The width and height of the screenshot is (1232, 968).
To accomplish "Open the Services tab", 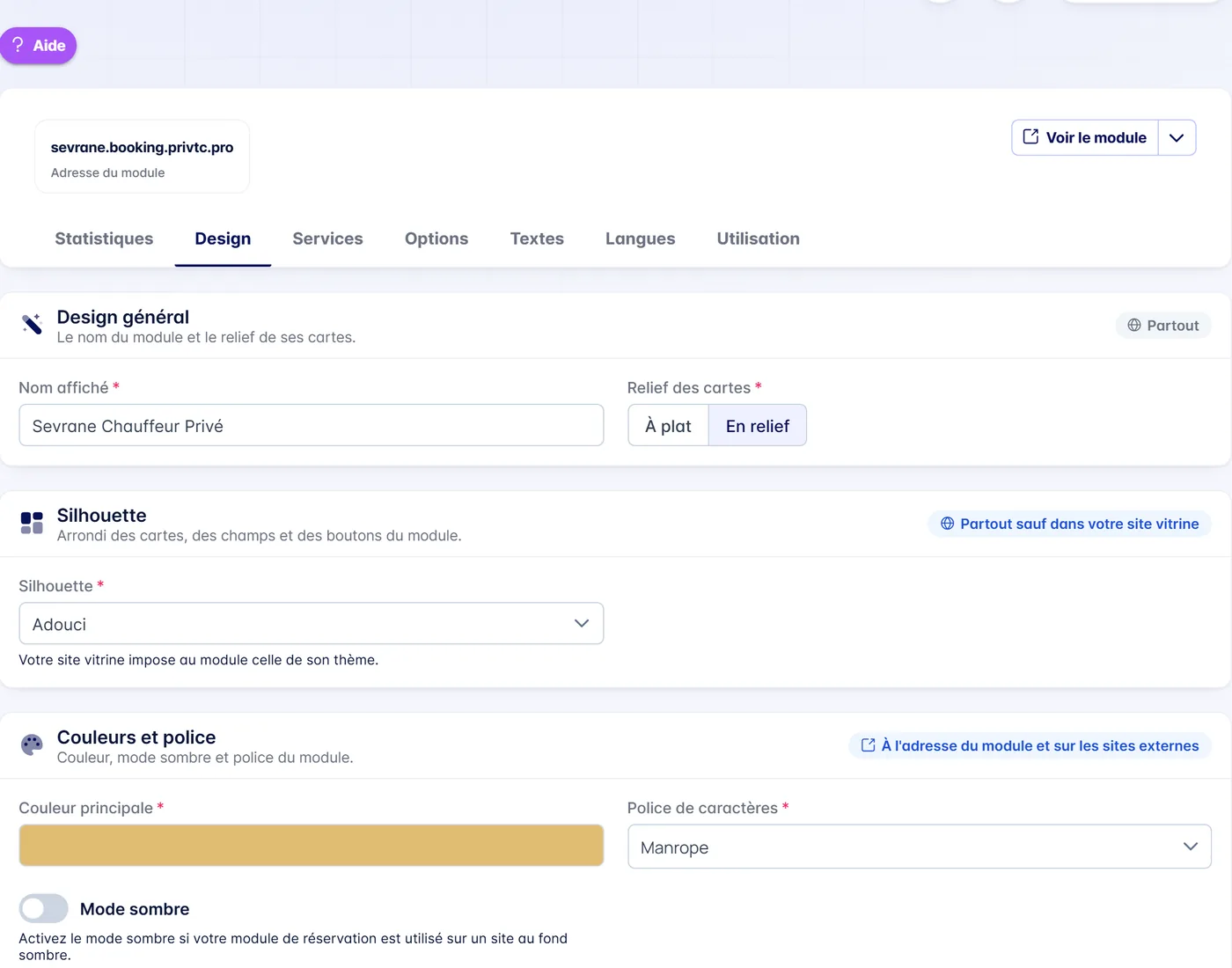I will click(327, 238).
